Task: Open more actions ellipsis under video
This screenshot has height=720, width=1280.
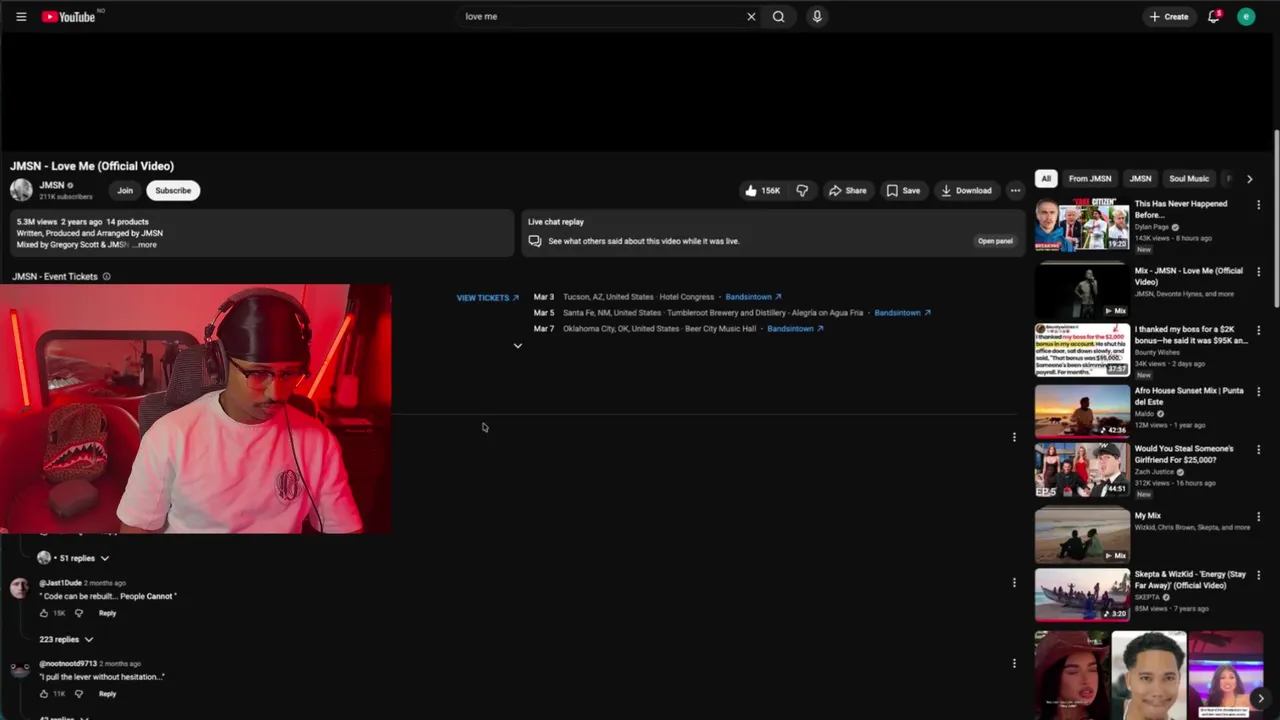Action: point(1015,190)
